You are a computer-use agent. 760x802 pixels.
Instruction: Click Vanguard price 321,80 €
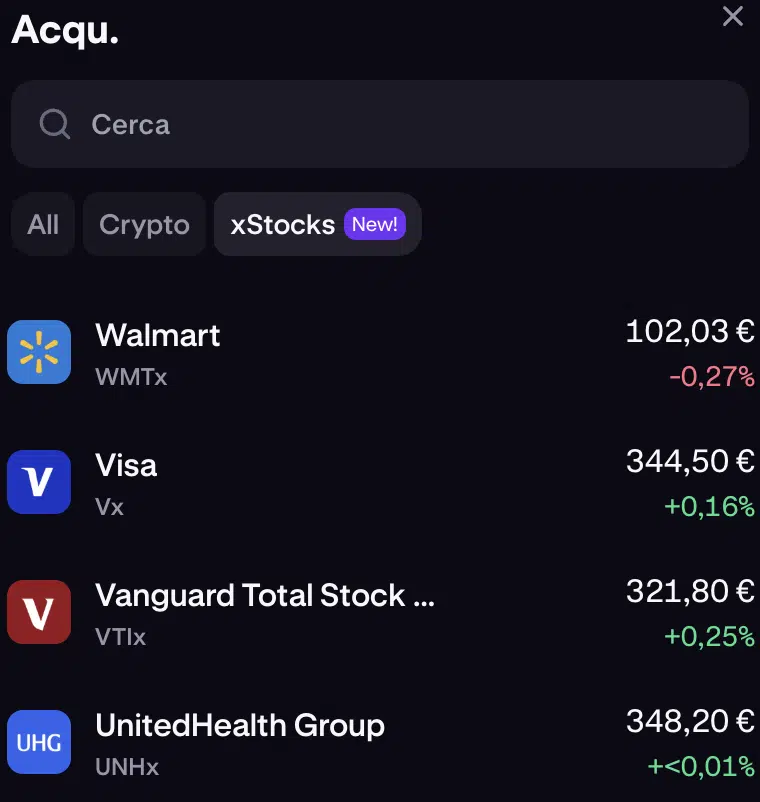coord(689,591)
